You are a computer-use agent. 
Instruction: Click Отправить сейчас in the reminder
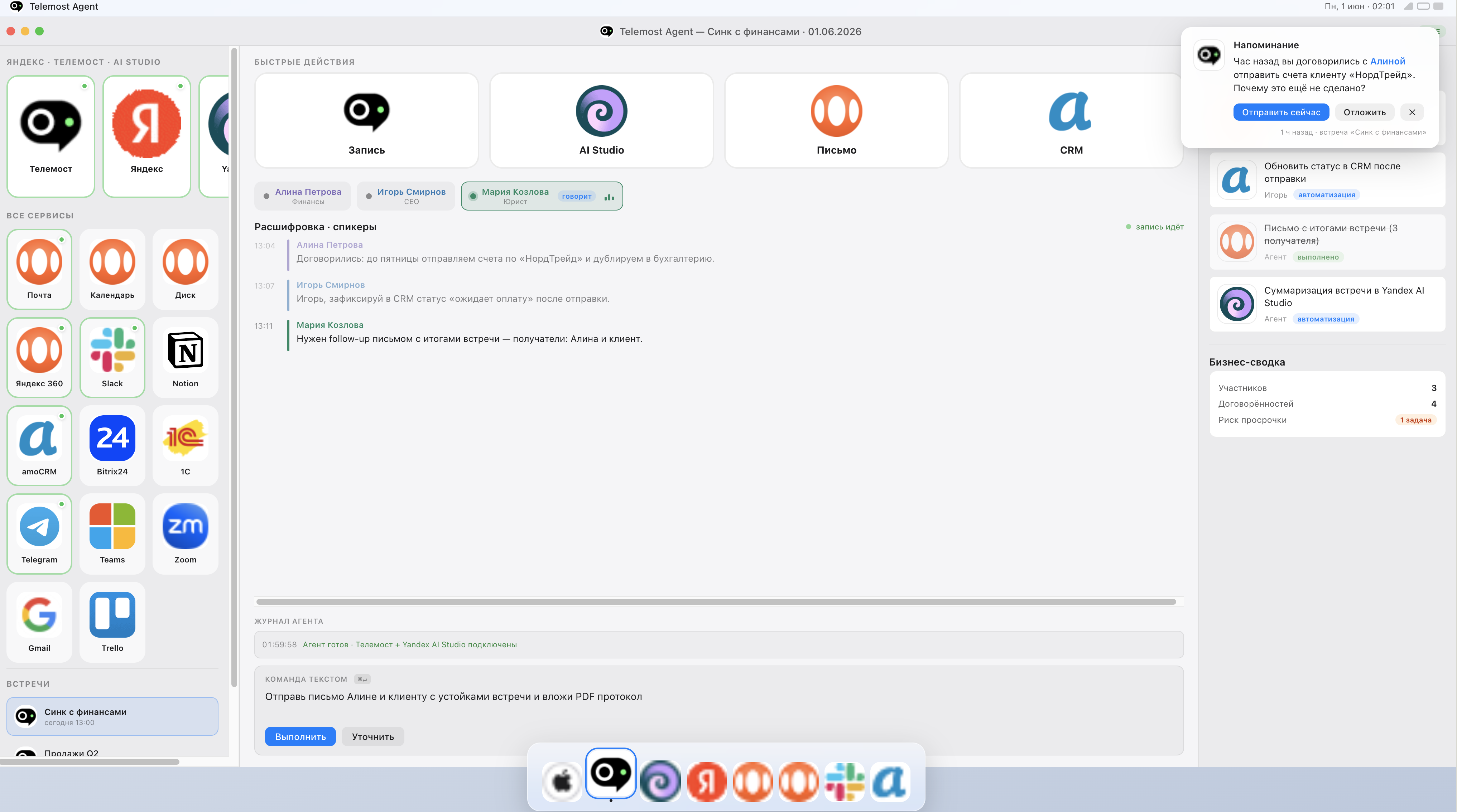click(1280, 112)
